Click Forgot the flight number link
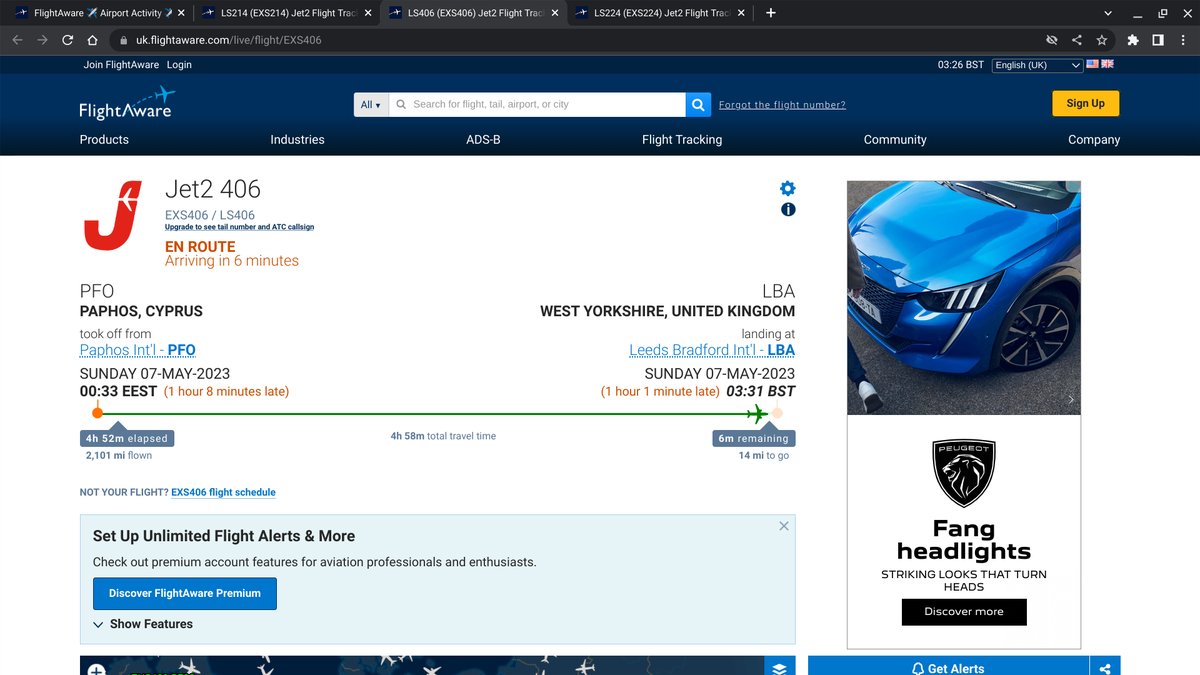Screen dimensions: 1200x675 782,104
